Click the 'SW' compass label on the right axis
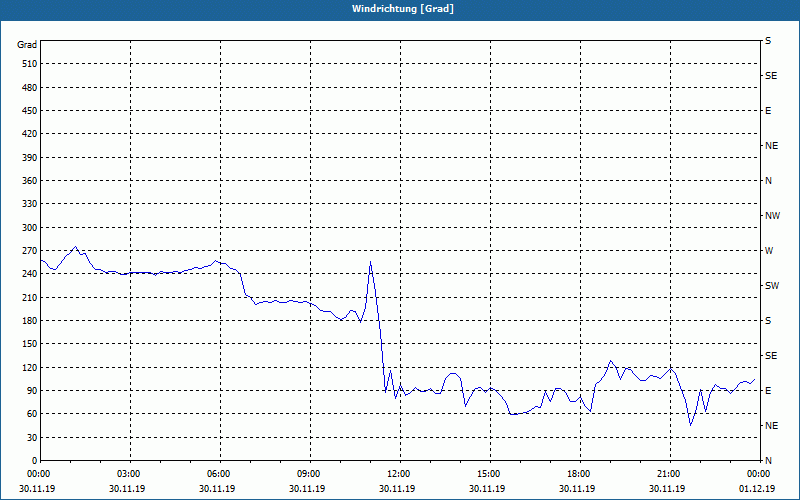This screenshot has width=800, height=500. [772, 286]
